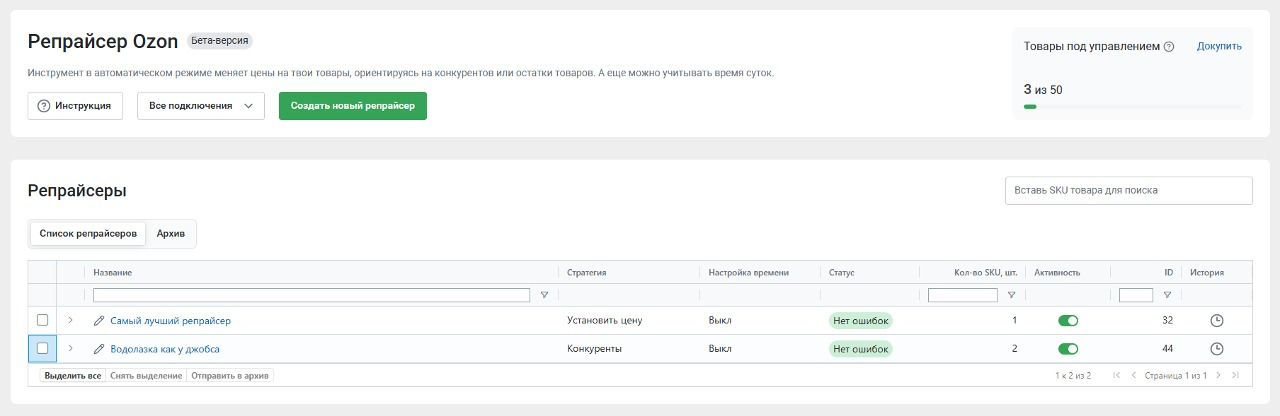Open the Инструкция help button

pos(75,106)
